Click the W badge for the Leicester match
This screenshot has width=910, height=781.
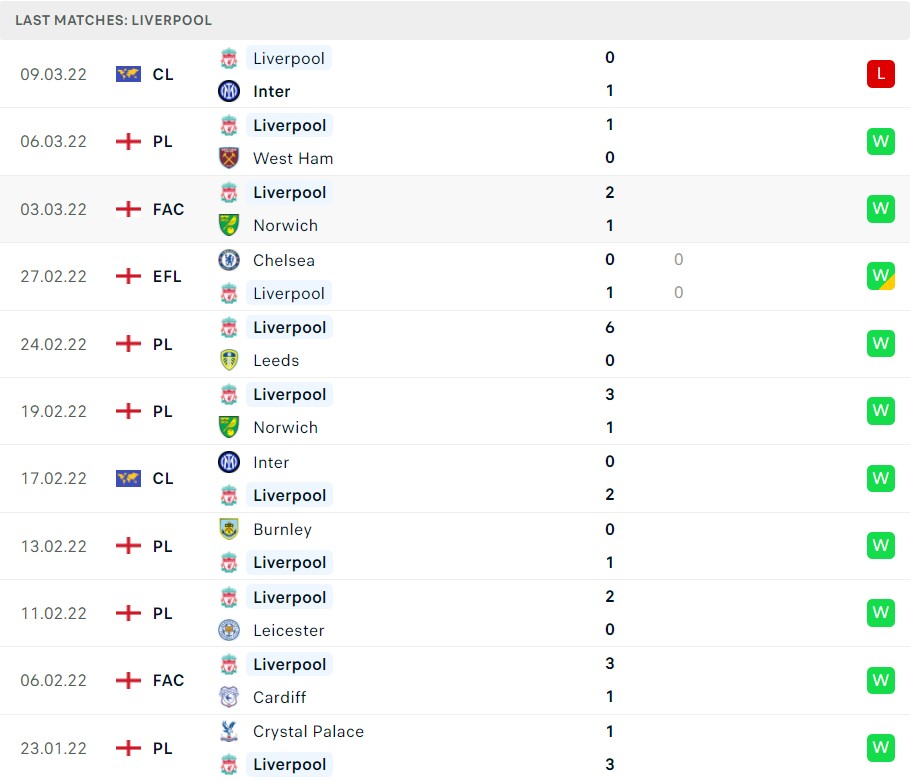click(x=880, y=613)
